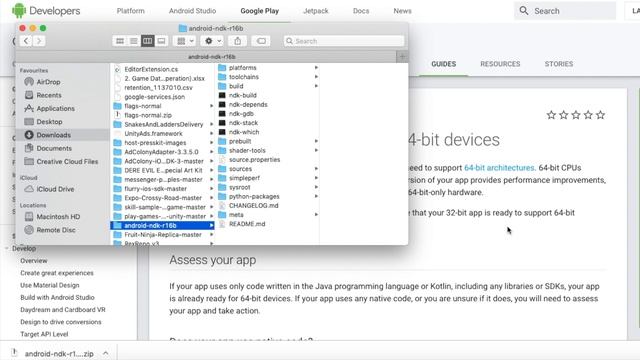This screenshot has width=640, height=360.
Task: Open Creative Cloud Files in sidebar
Action: 67,162
